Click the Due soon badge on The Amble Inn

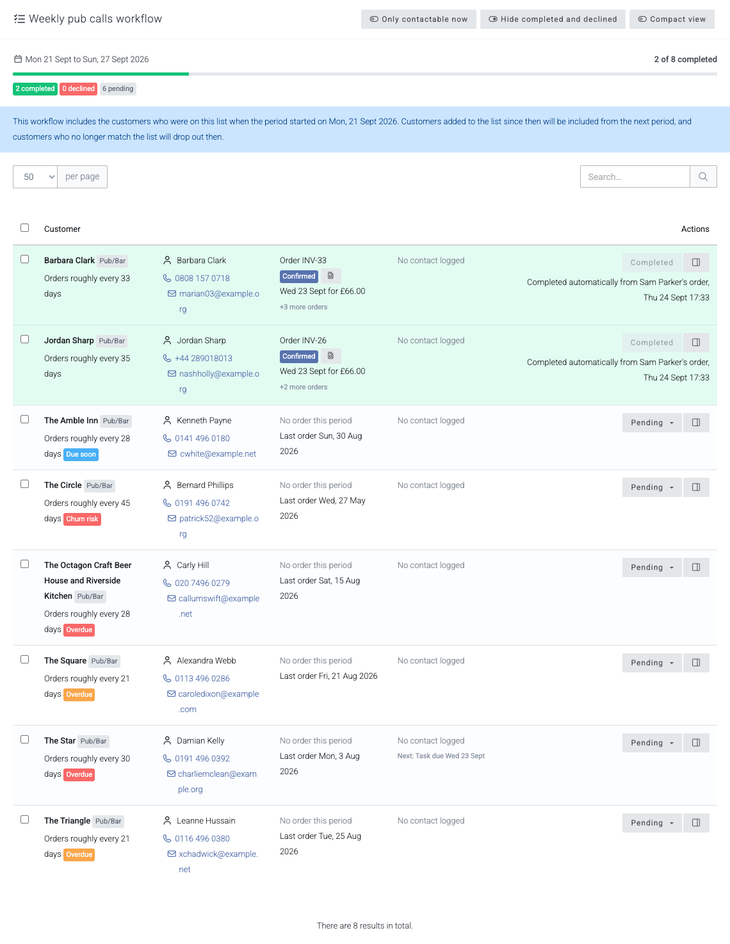(81, 455)
